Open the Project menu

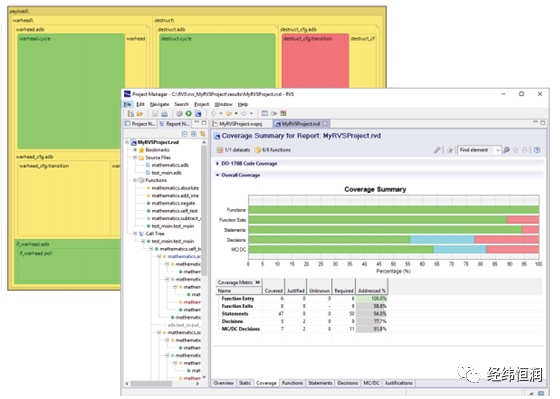point(201,104)
